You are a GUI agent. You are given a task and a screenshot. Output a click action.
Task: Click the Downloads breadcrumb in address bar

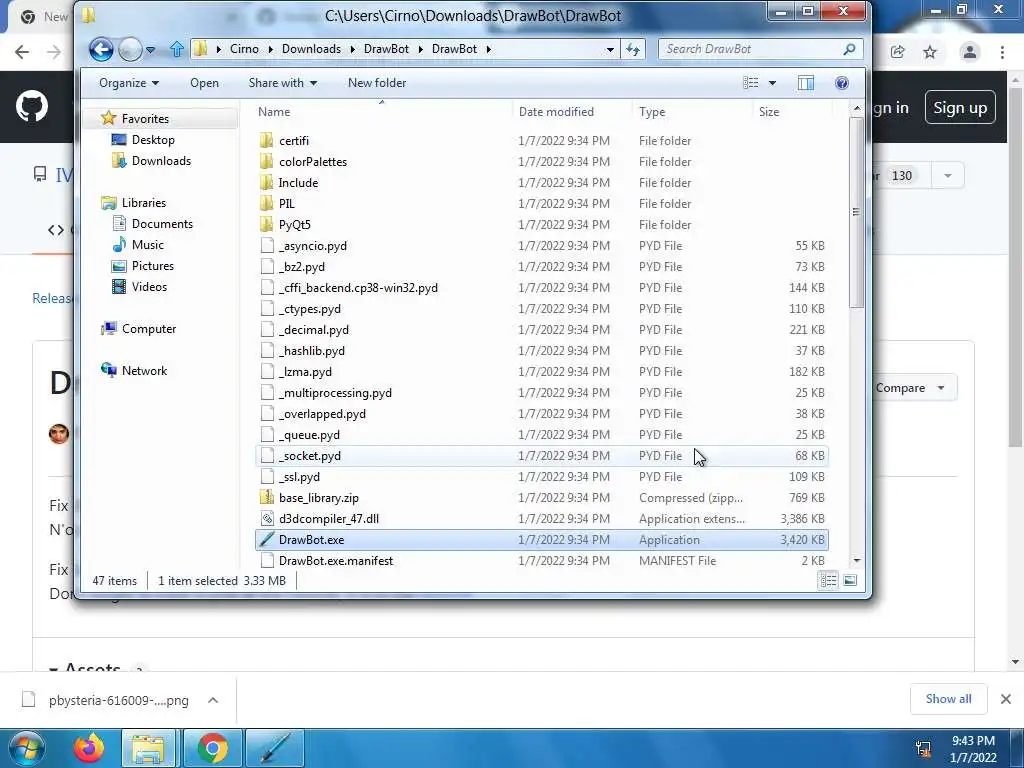tap(311, 49)
